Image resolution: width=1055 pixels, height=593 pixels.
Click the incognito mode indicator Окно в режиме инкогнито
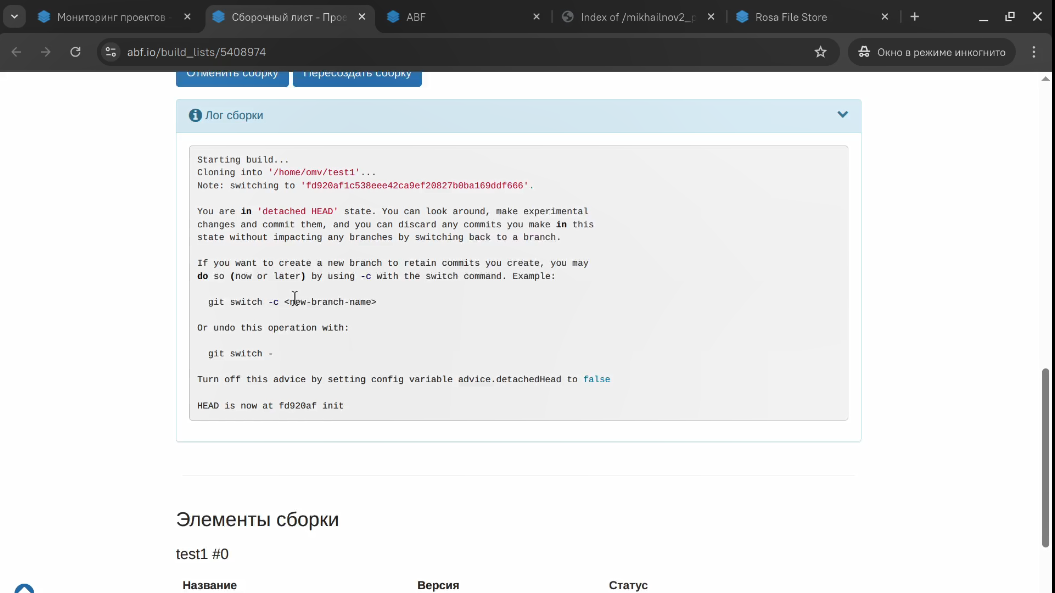[x=932, y=52]
